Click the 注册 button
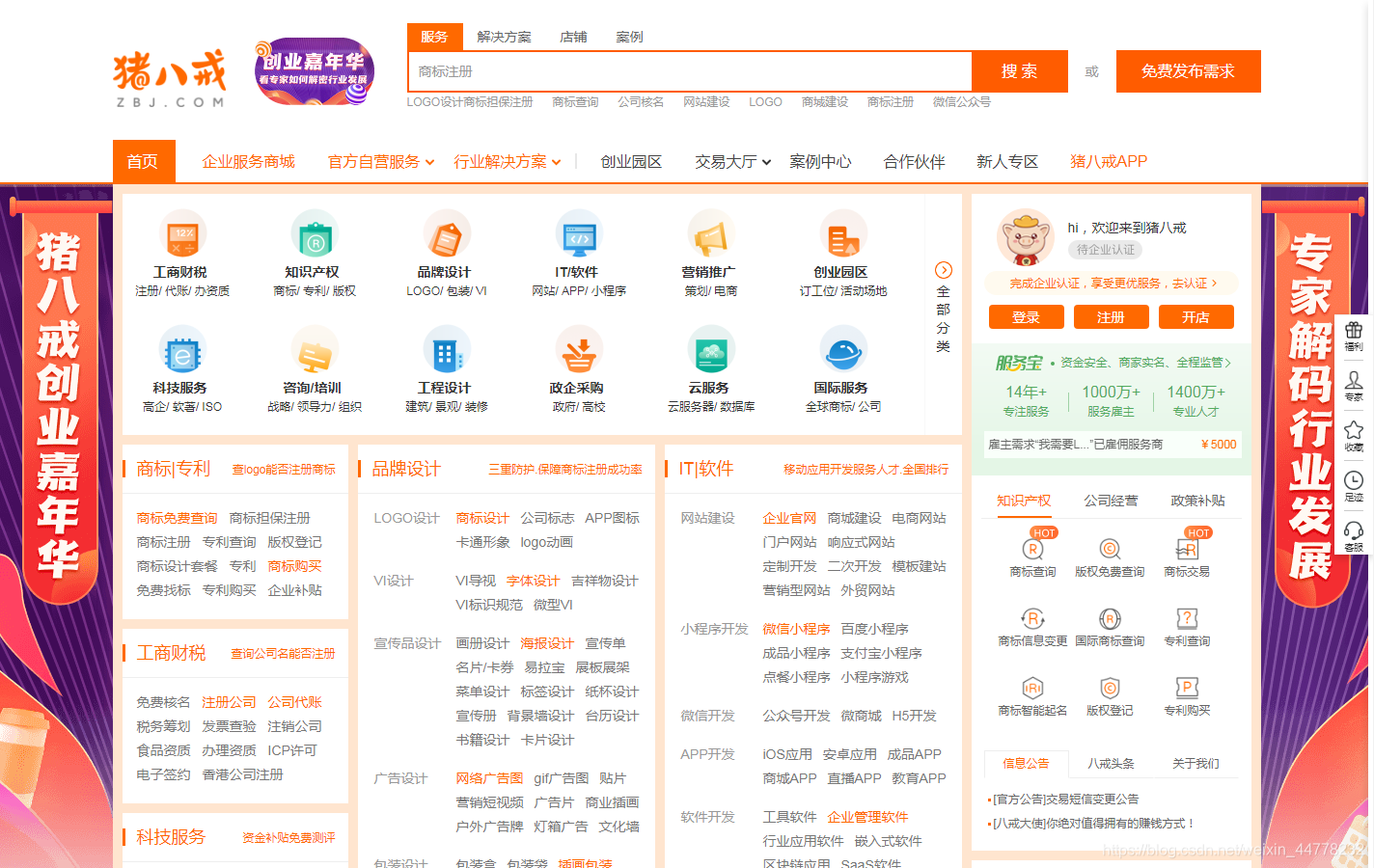1374x868 pixels. (1111, 317)
